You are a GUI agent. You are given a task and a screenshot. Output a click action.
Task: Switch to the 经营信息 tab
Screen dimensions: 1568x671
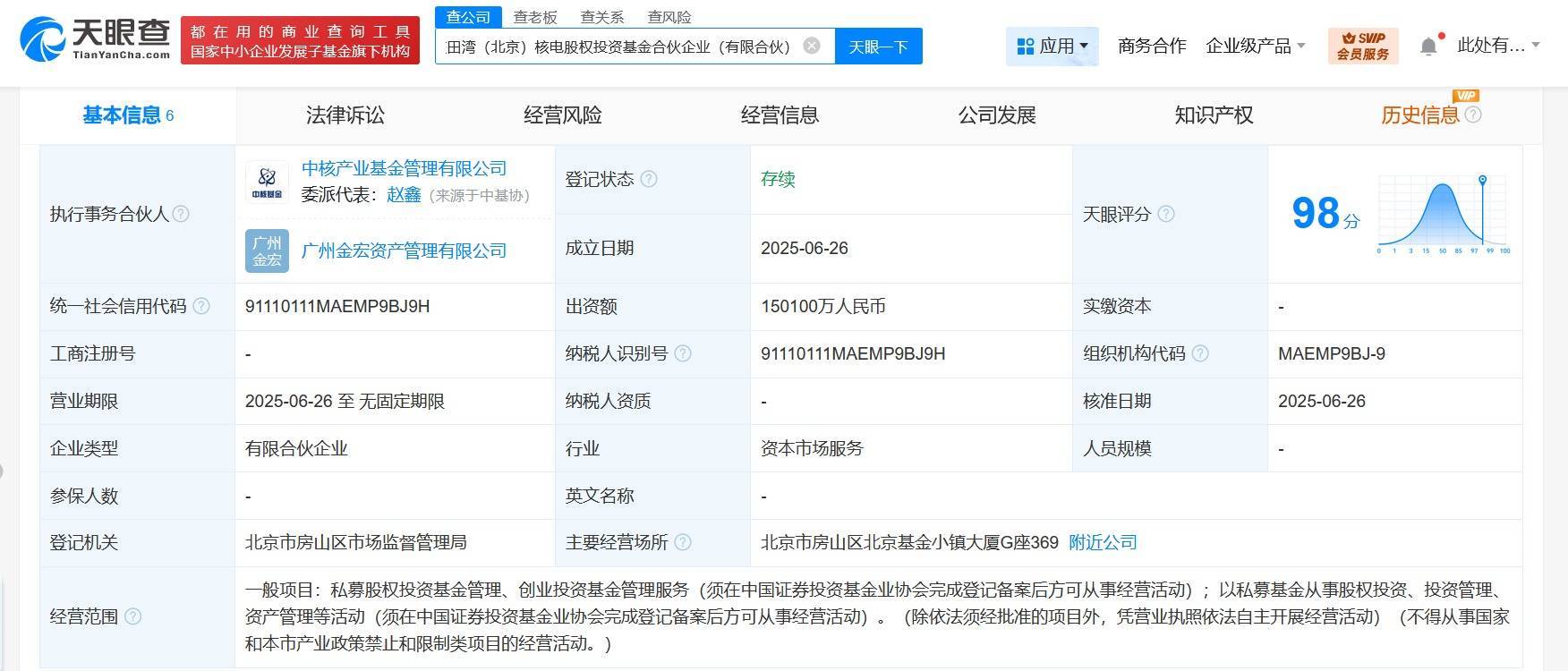coord(780,115)
